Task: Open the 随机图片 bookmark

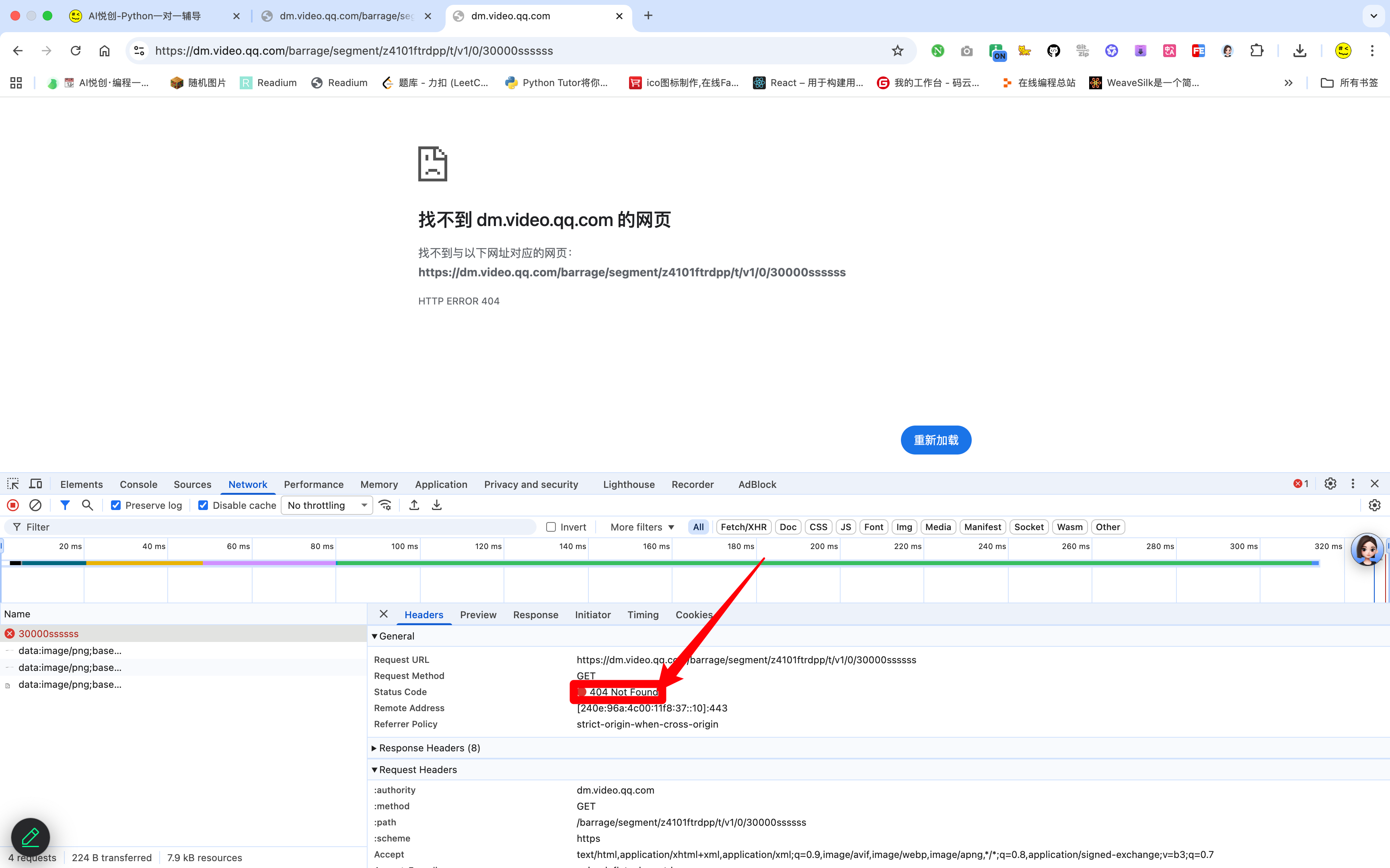Action: (x=198, y=83)
